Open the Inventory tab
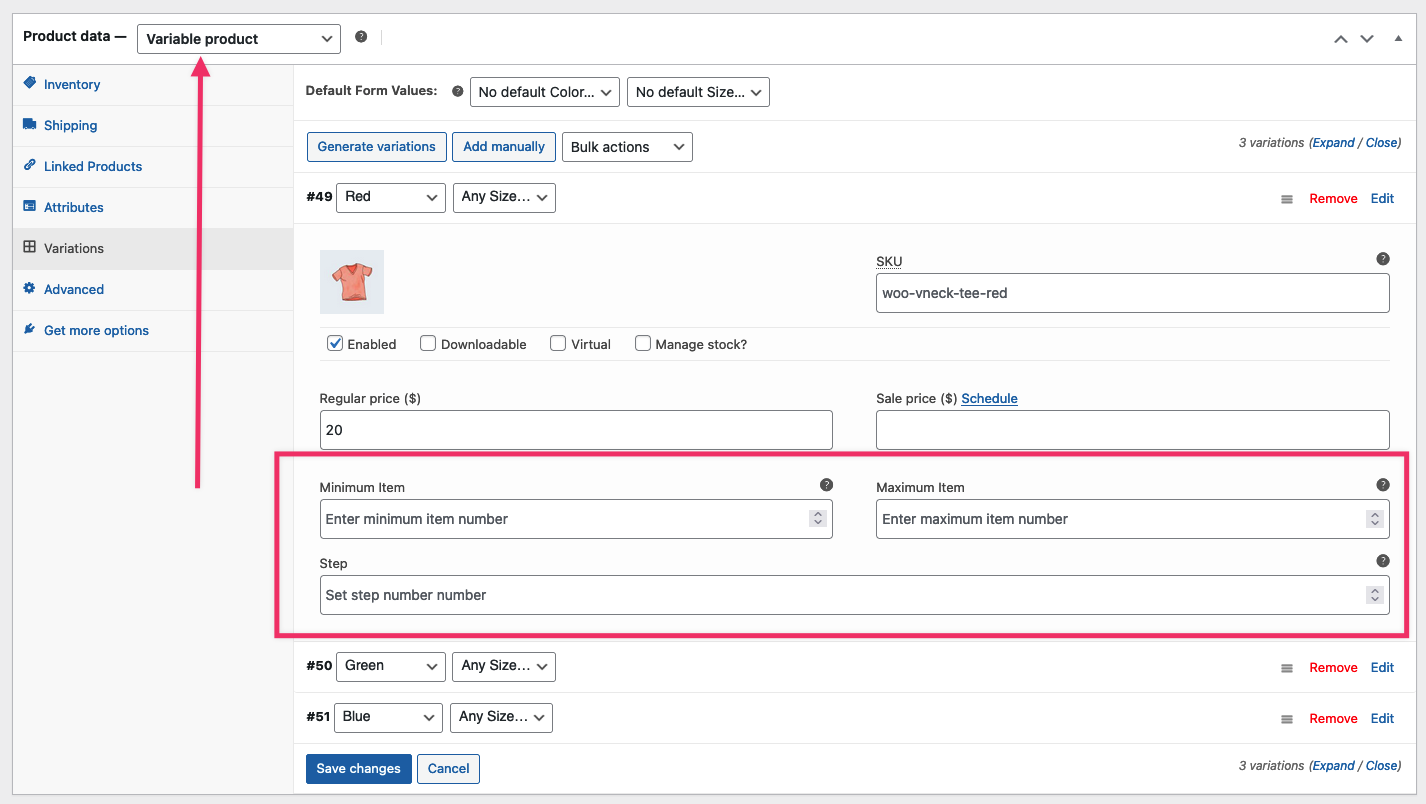 coord(153,85)
